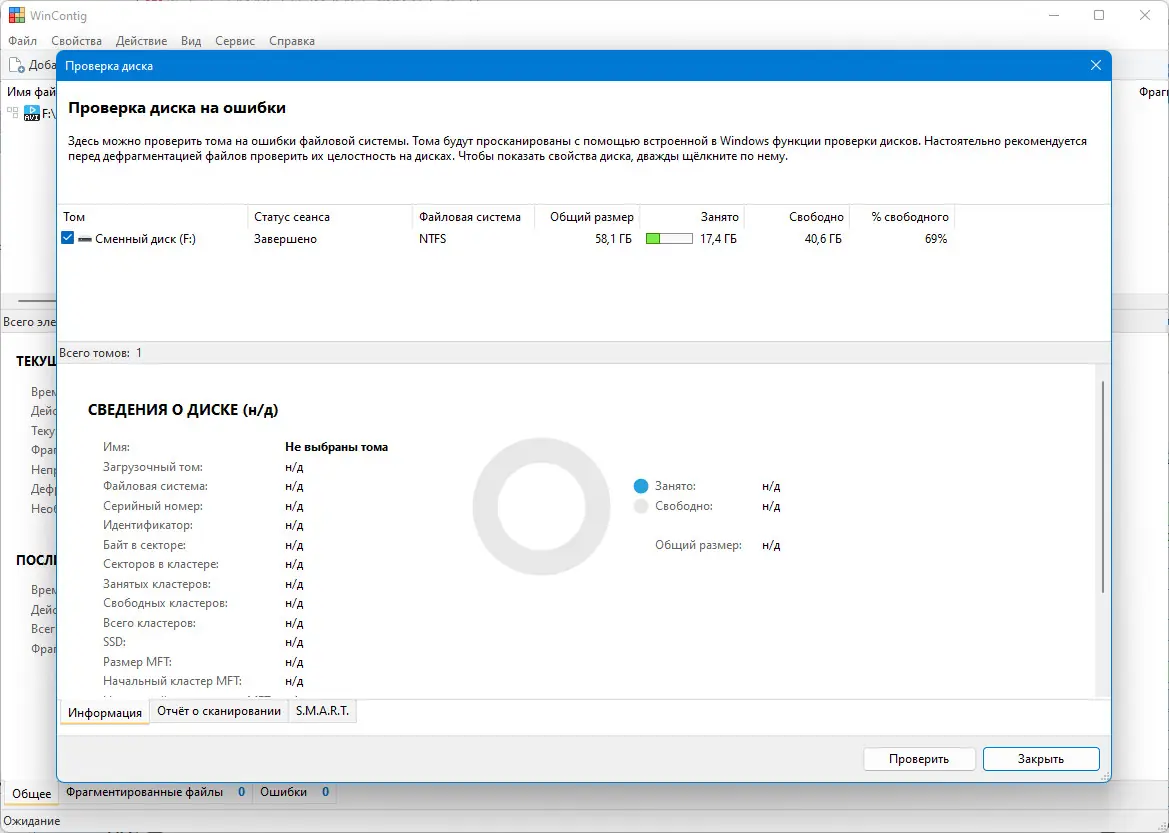The height and width of the screenshot is (833, 1169).
Task: Click the F:\ video file icon
Action: pos(31,113)
